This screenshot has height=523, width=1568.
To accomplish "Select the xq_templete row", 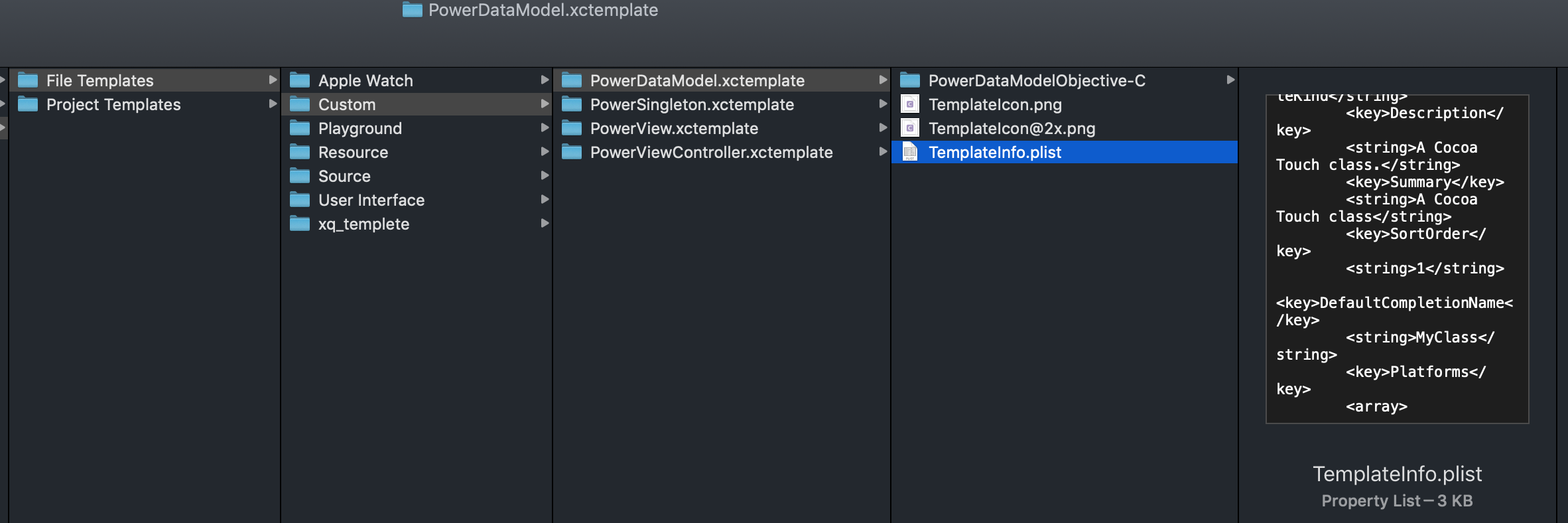I will pyautogui.click(x=417, y=224).
